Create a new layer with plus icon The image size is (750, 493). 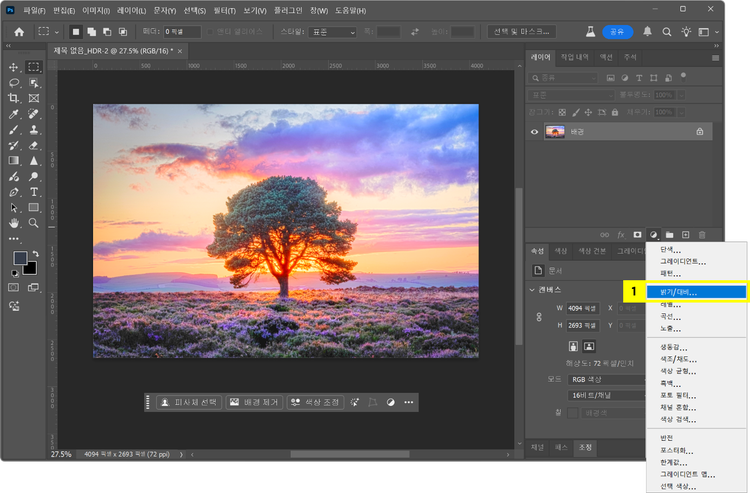point(685,234)
